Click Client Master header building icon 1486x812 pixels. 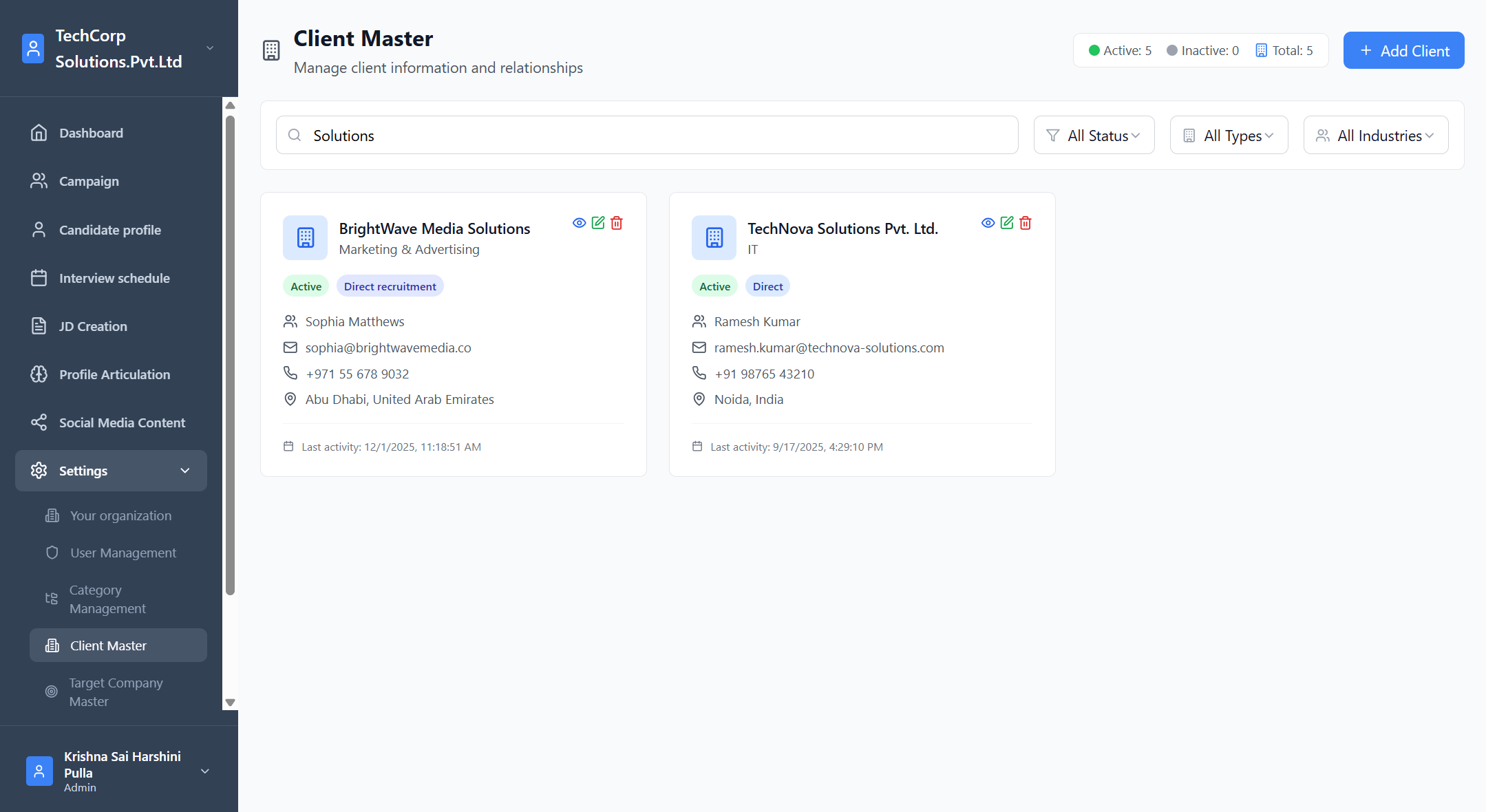tap(271, 50)
